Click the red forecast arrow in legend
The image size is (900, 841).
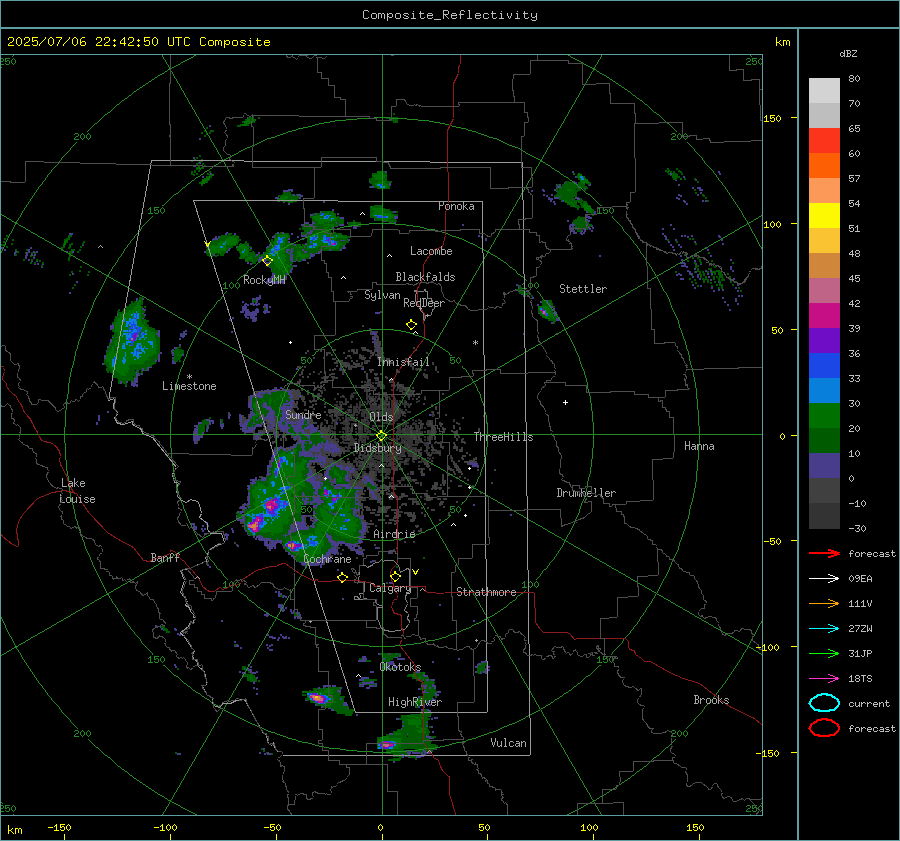pyautogui.click(x=824, y=553)
